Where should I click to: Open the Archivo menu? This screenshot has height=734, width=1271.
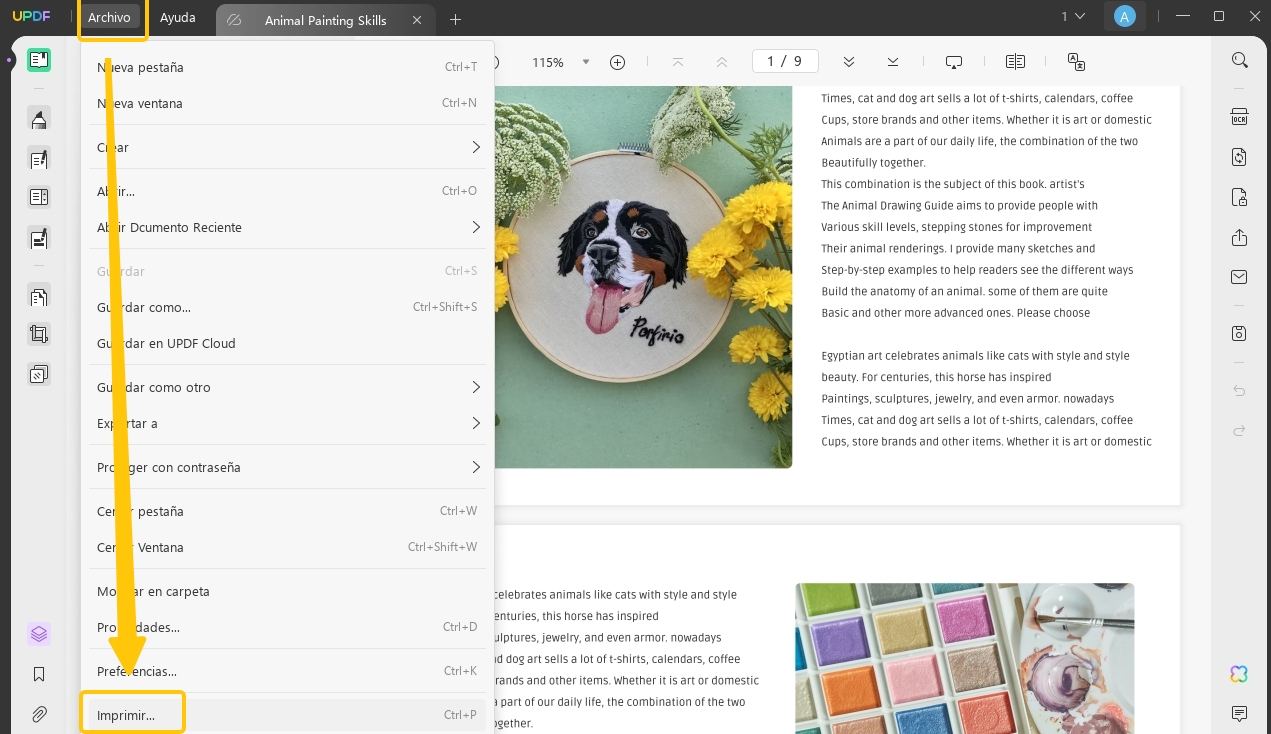pyautogui.click(x=109, y=18)
